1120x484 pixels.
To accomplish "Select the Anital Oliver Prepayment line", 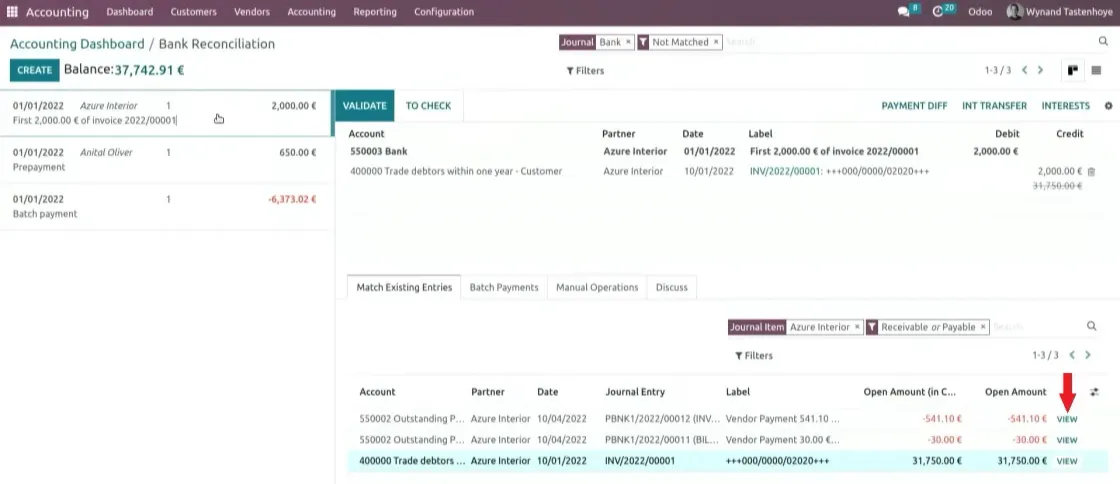I will point(166,160).
